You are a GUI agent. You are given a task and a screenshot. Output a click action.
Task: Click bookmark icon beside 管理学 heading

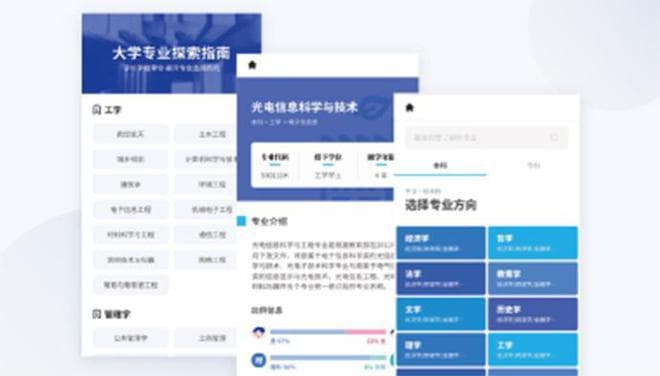click(96, 314)
